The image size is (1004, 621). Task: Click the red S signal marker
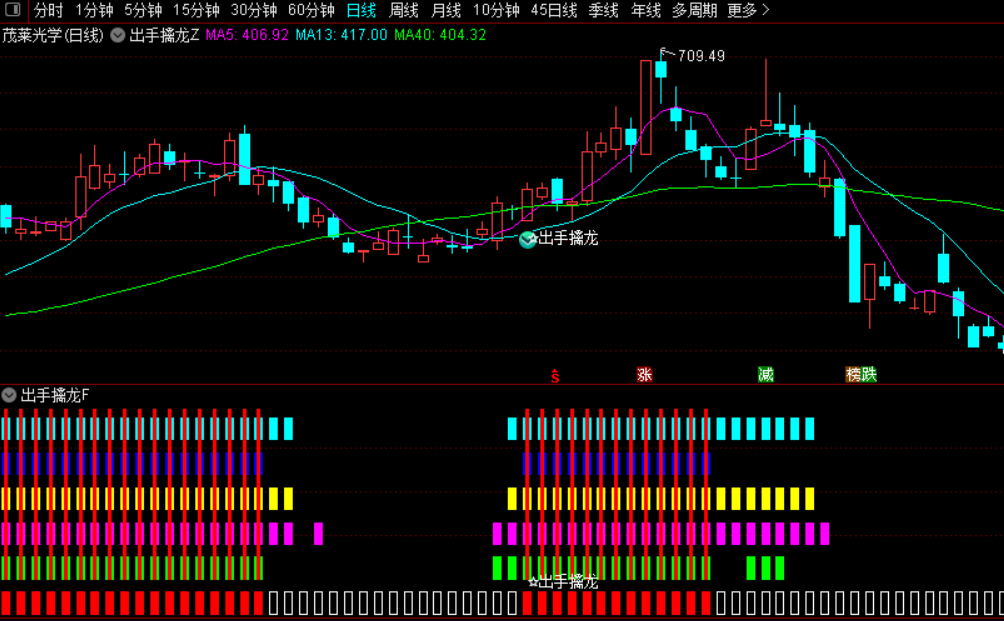click(555, 376)
